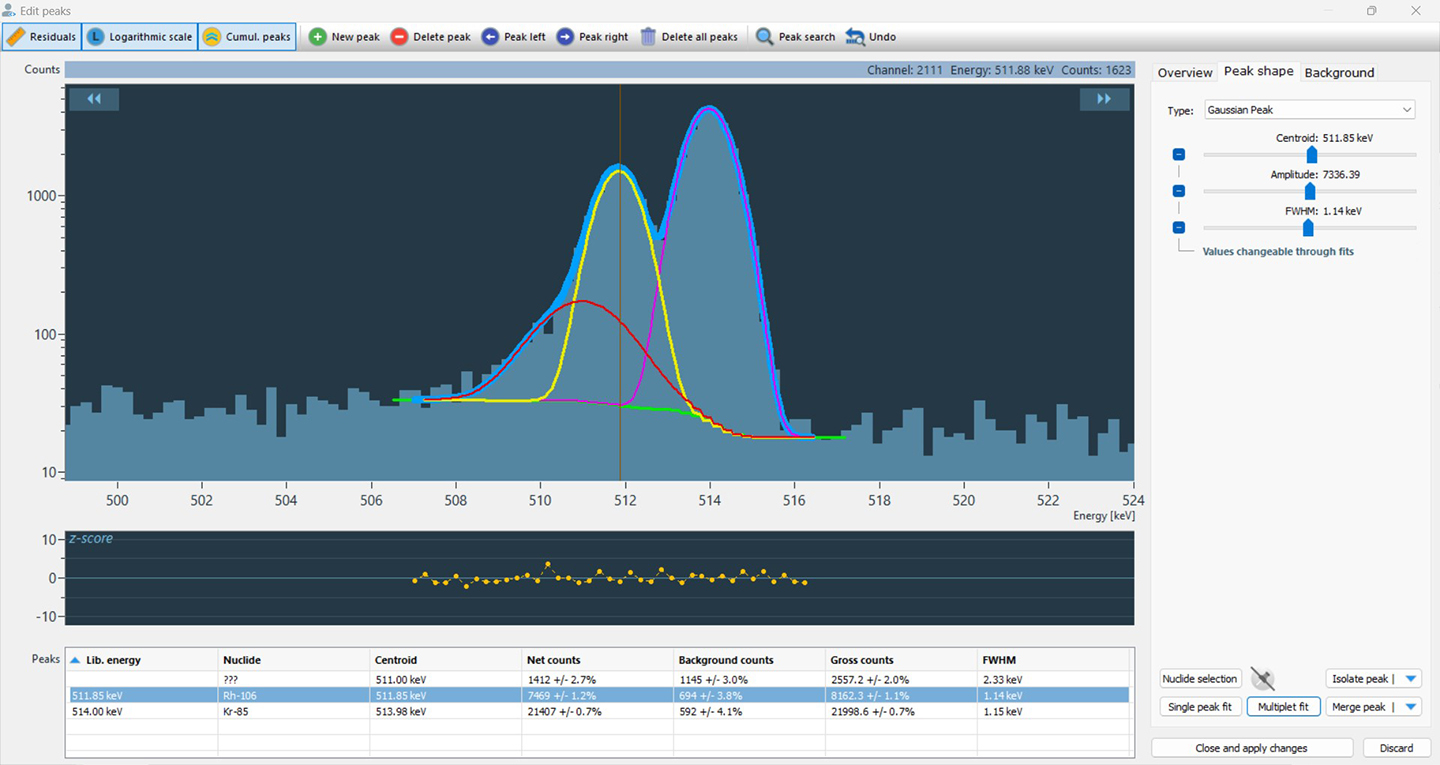Click the New peak green plus icon
1440x765 pixels.
(x=318, y=37)
